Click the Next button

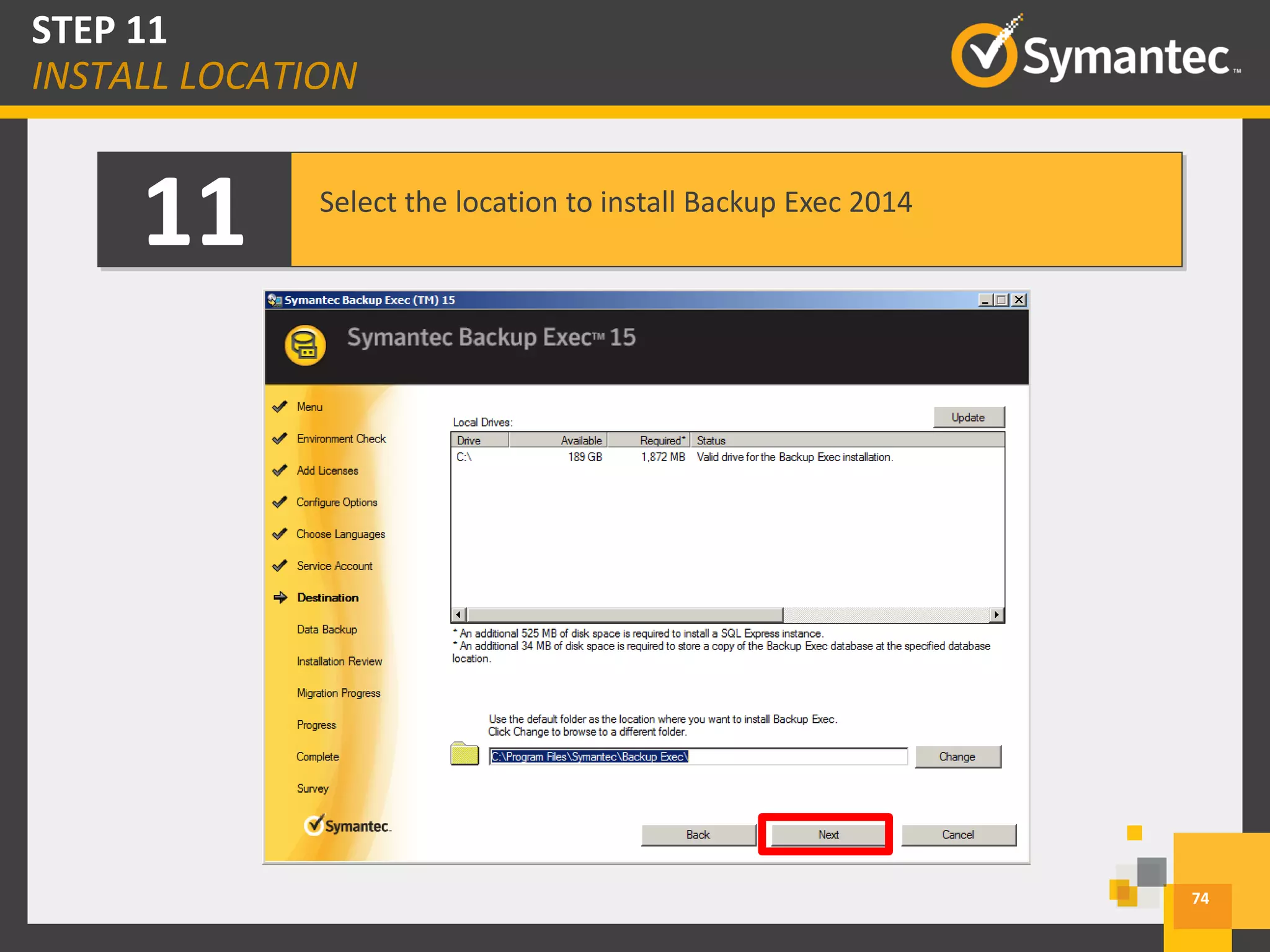pyautogui.click(x=828, y=835)
